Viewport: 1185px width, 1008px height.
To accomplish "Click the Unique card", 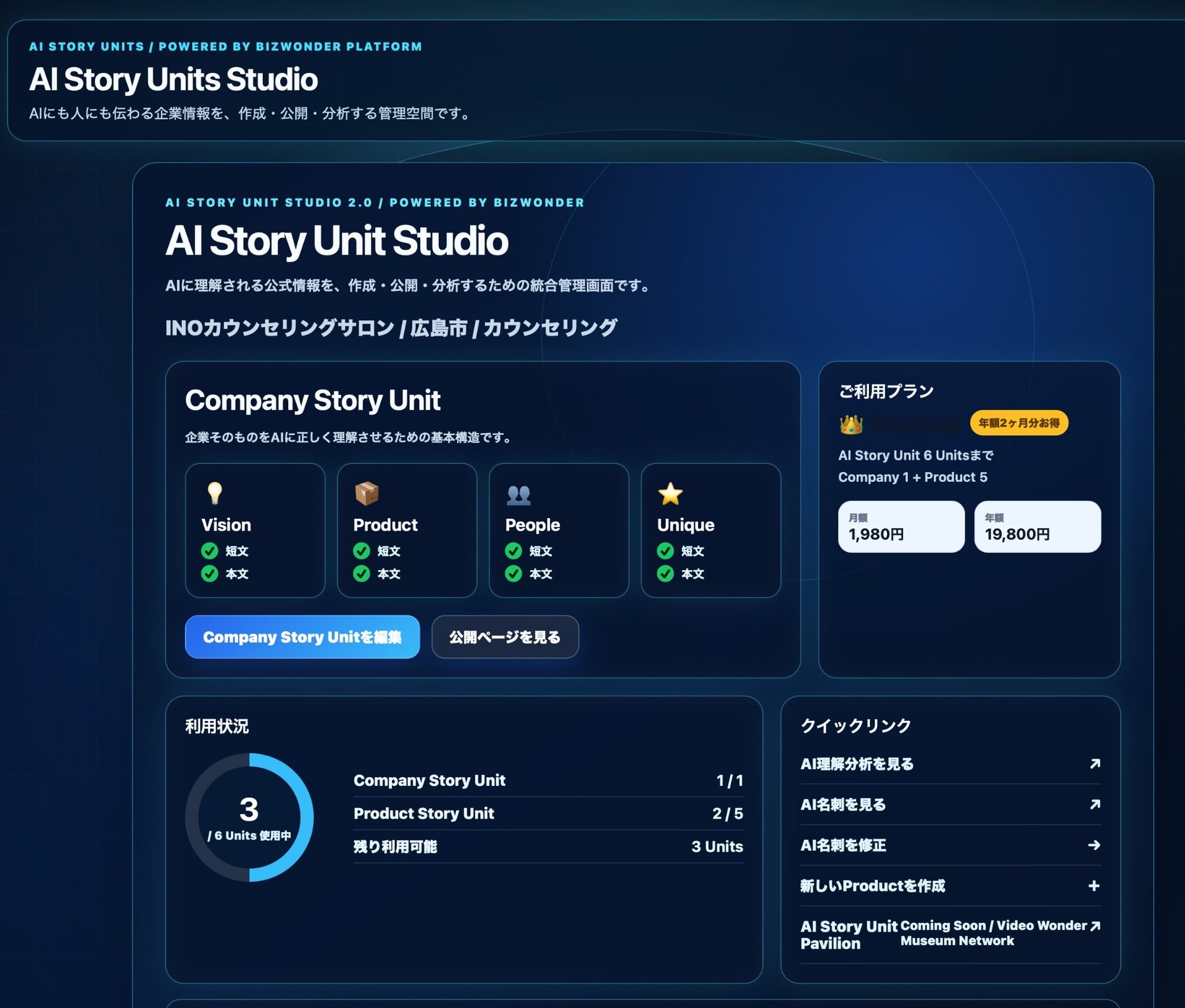I will (710, 531).
